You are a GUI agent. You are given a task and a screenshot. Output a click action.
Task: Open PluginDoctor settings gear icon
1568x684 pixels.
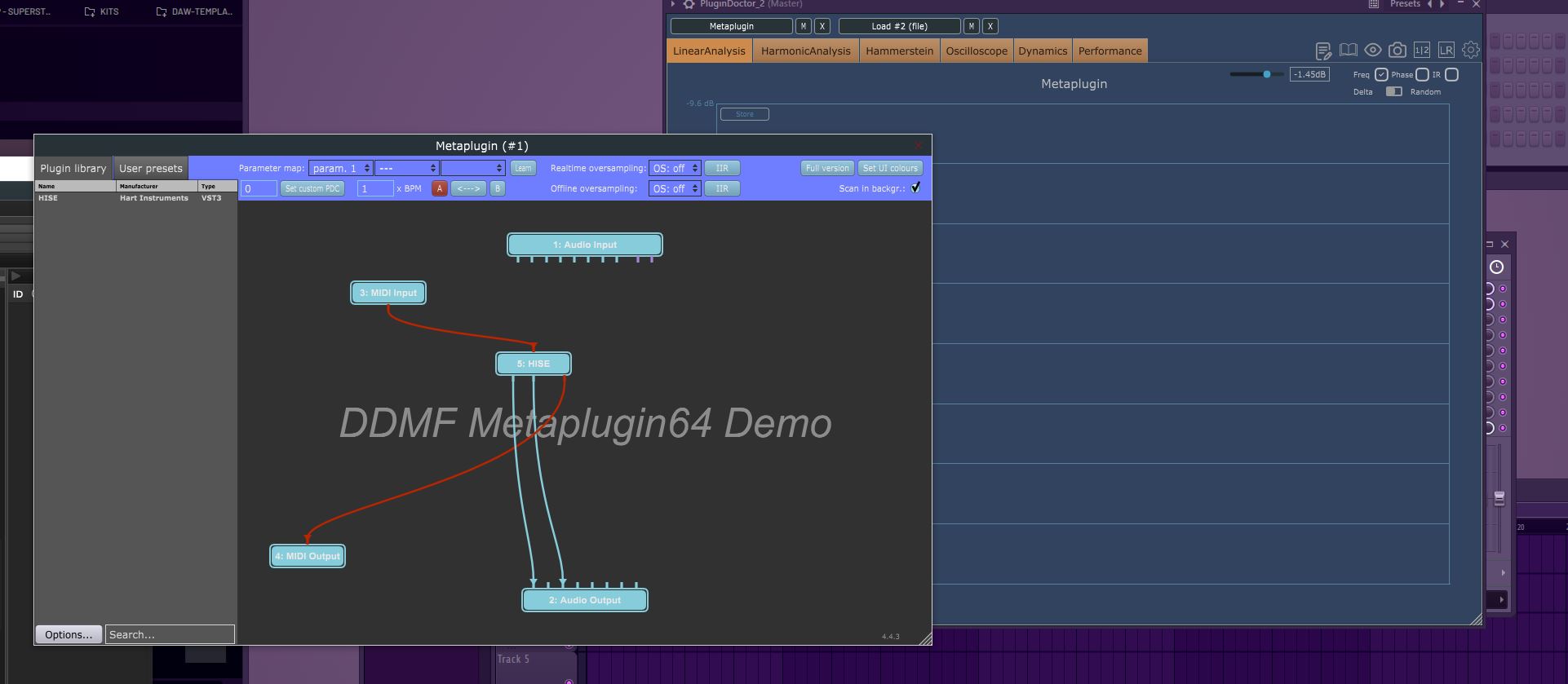(1470, 51)
